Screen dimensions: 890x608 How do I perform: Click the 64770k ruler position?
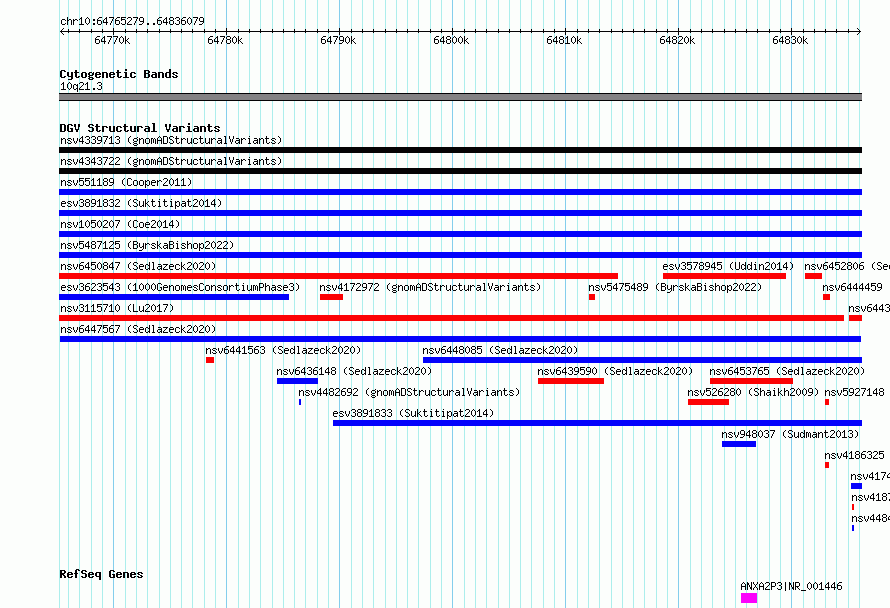click(x=112, y=40)
